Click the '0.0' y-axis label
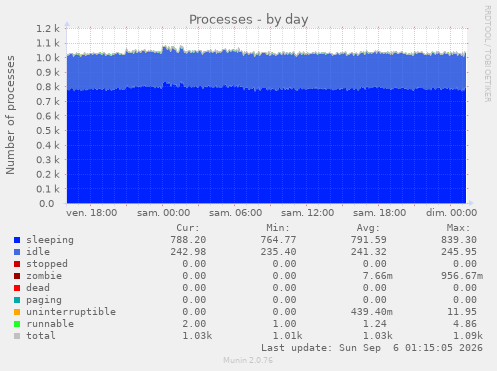 pos(47,204)
